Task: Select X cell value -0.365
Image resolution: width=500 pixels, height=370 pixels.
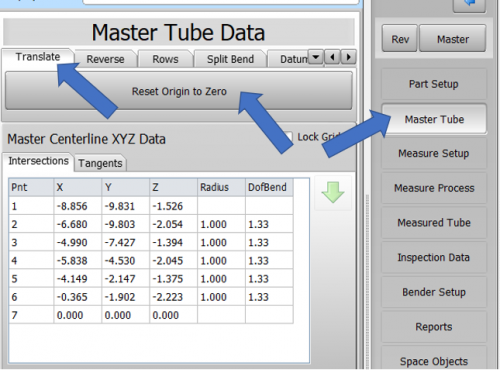Action: click(78, 297)
